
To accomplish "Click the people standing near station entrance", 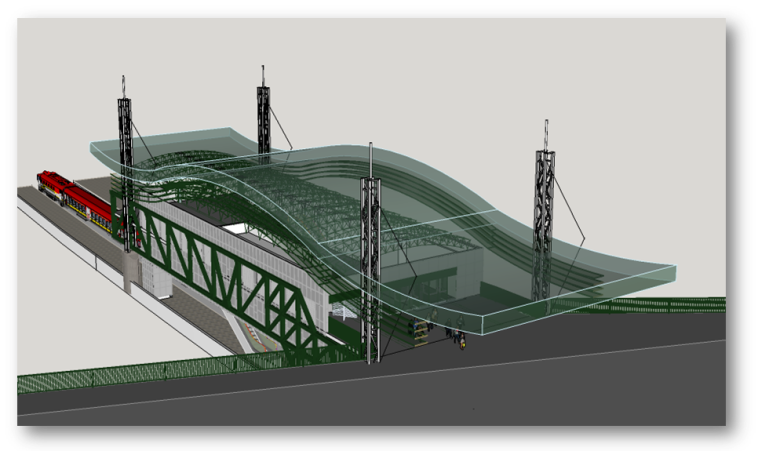I will pyautogui.click(x=460, y=339).
